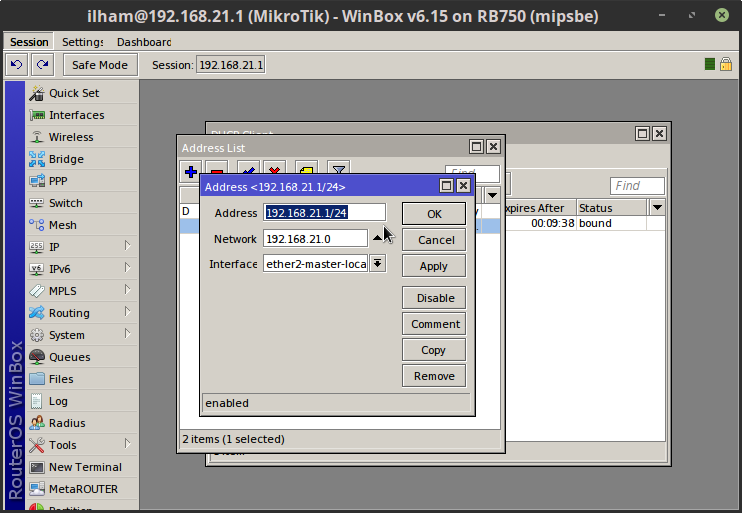Close WinBox with green X button

tap(722, 16)
